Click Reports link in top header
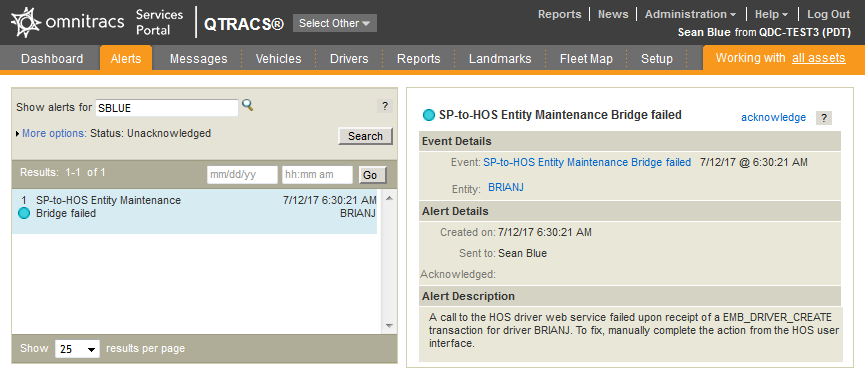Image resolution: width=865 pixels, height=375 pixels. [x=559, y=14]
